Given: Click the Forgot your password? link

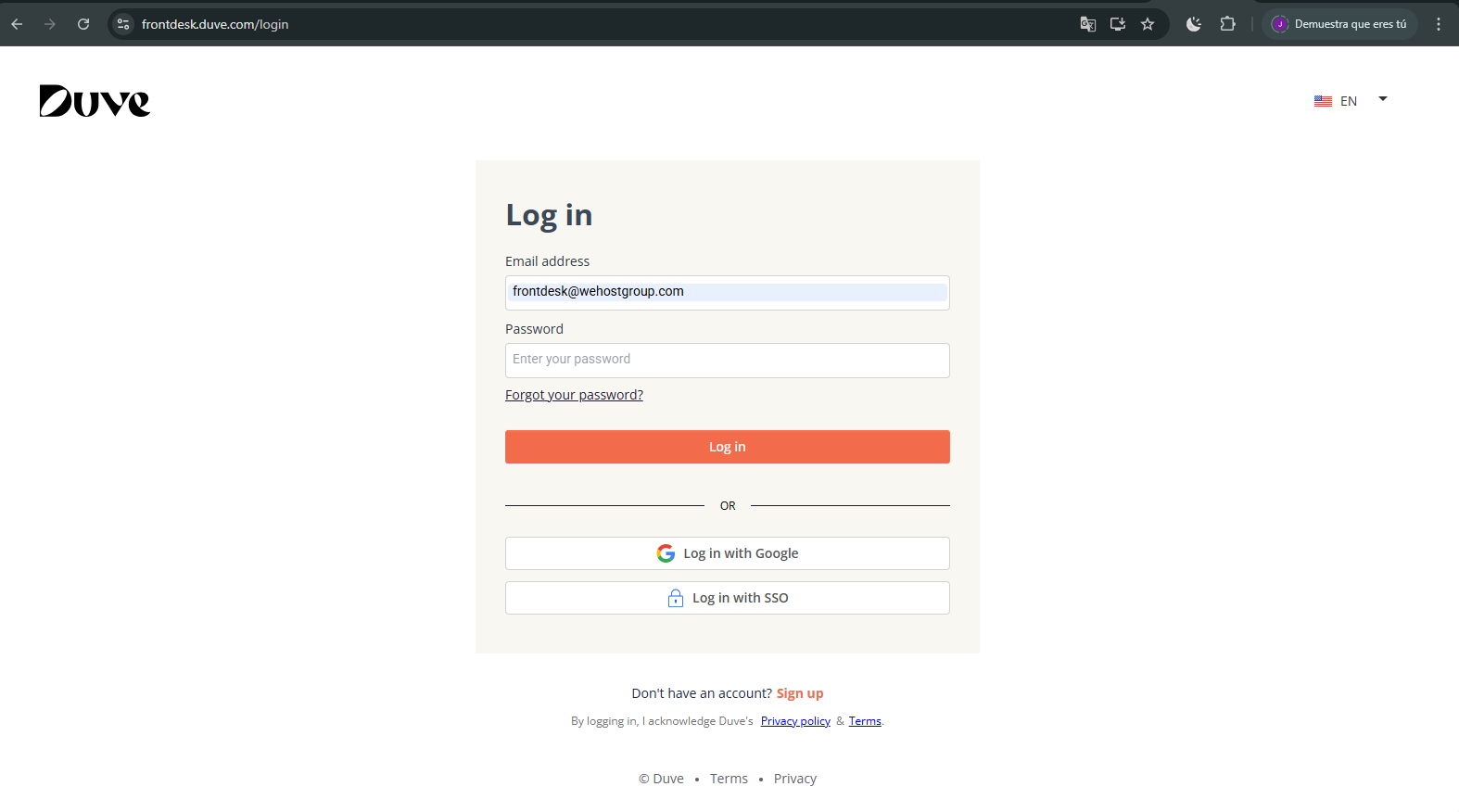Looking at the screenshot, I should (x=574, y=395).
